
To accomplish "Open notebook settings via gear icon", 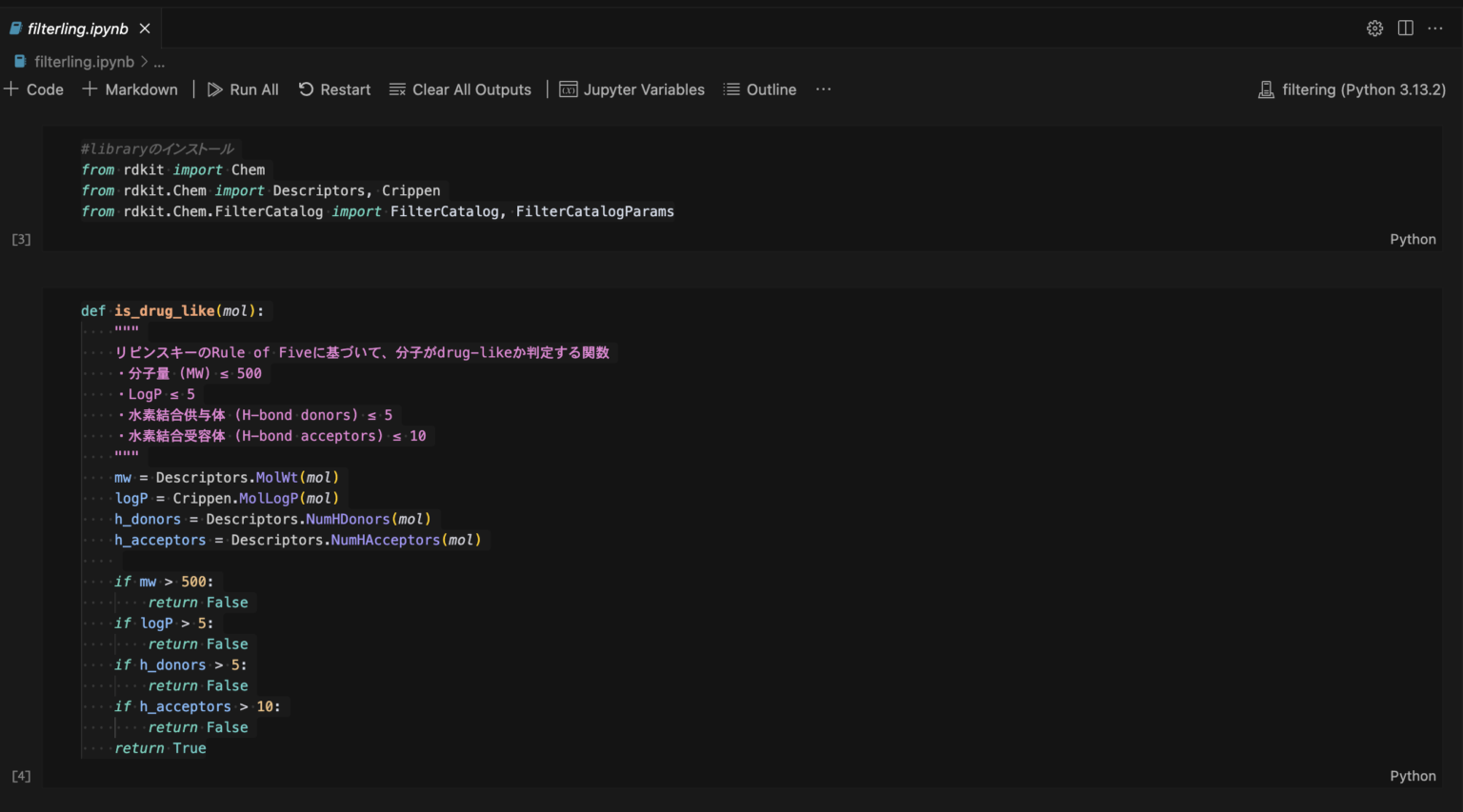I will [x=1374, y=28].
